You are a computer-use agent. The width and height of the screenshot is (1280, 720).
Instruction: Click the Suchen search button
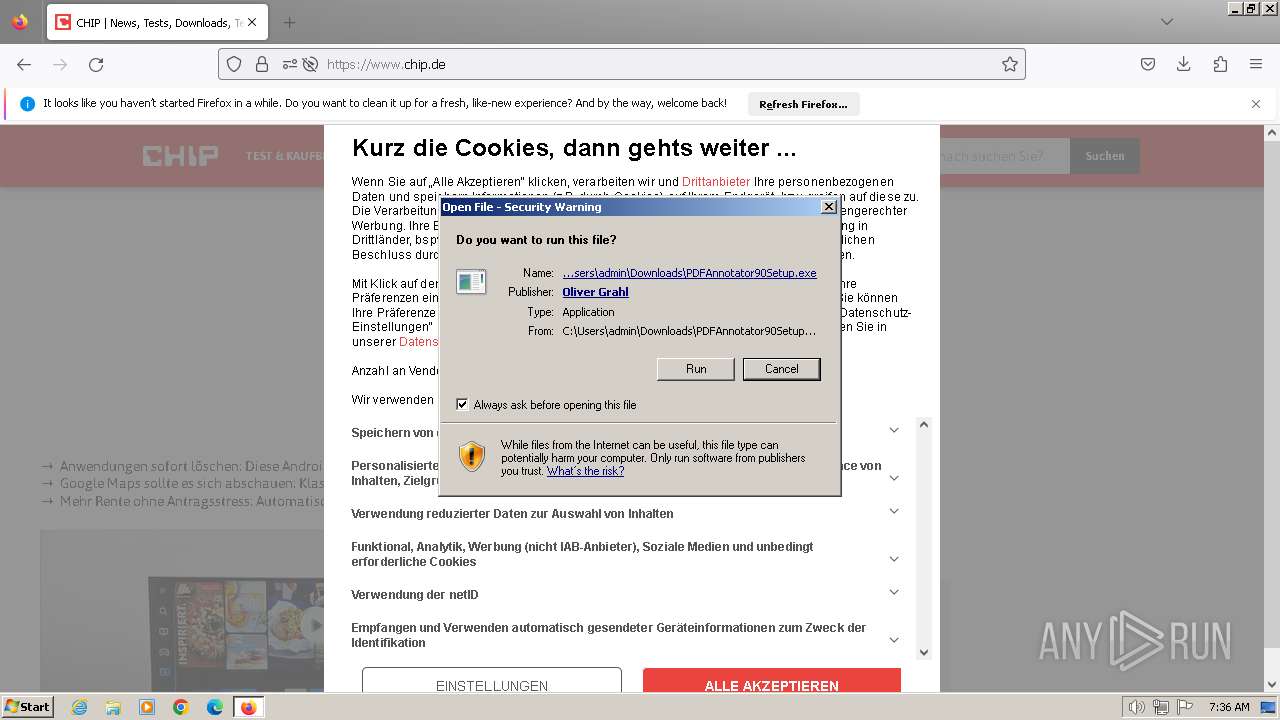pos(1105,156)
